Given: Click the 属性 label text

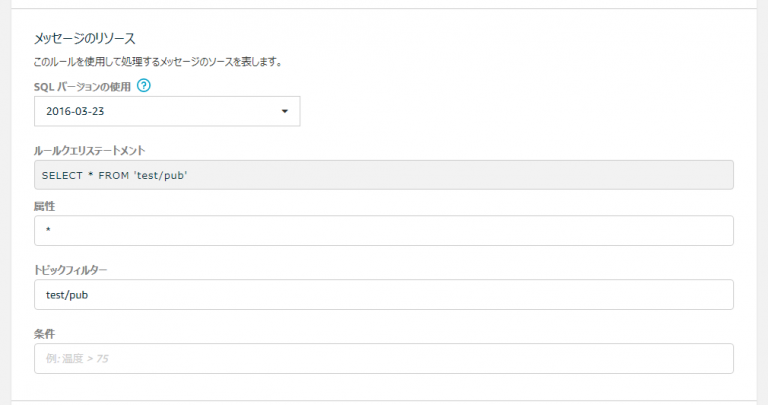Looking at the screenshot, I should (x=44, y=206).
